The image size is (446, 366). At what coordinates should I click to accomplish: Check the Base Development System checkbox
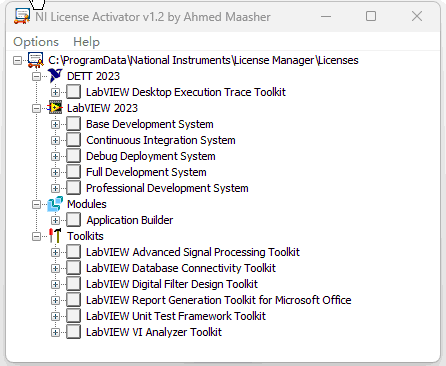point(73,124)
